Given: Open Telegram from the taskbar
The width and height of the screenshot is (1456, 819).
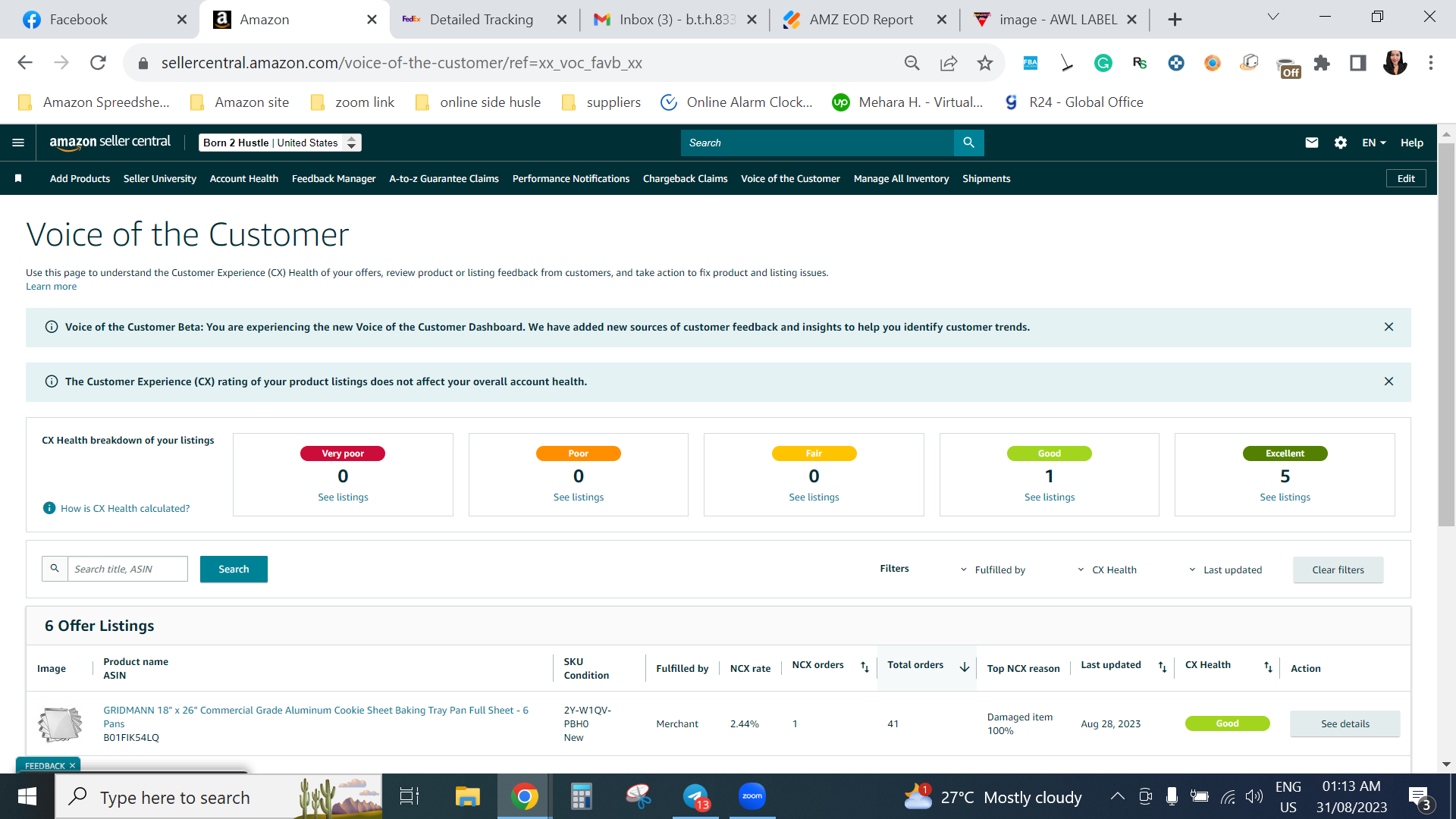Looking at the screenshot, I should 695,796.
